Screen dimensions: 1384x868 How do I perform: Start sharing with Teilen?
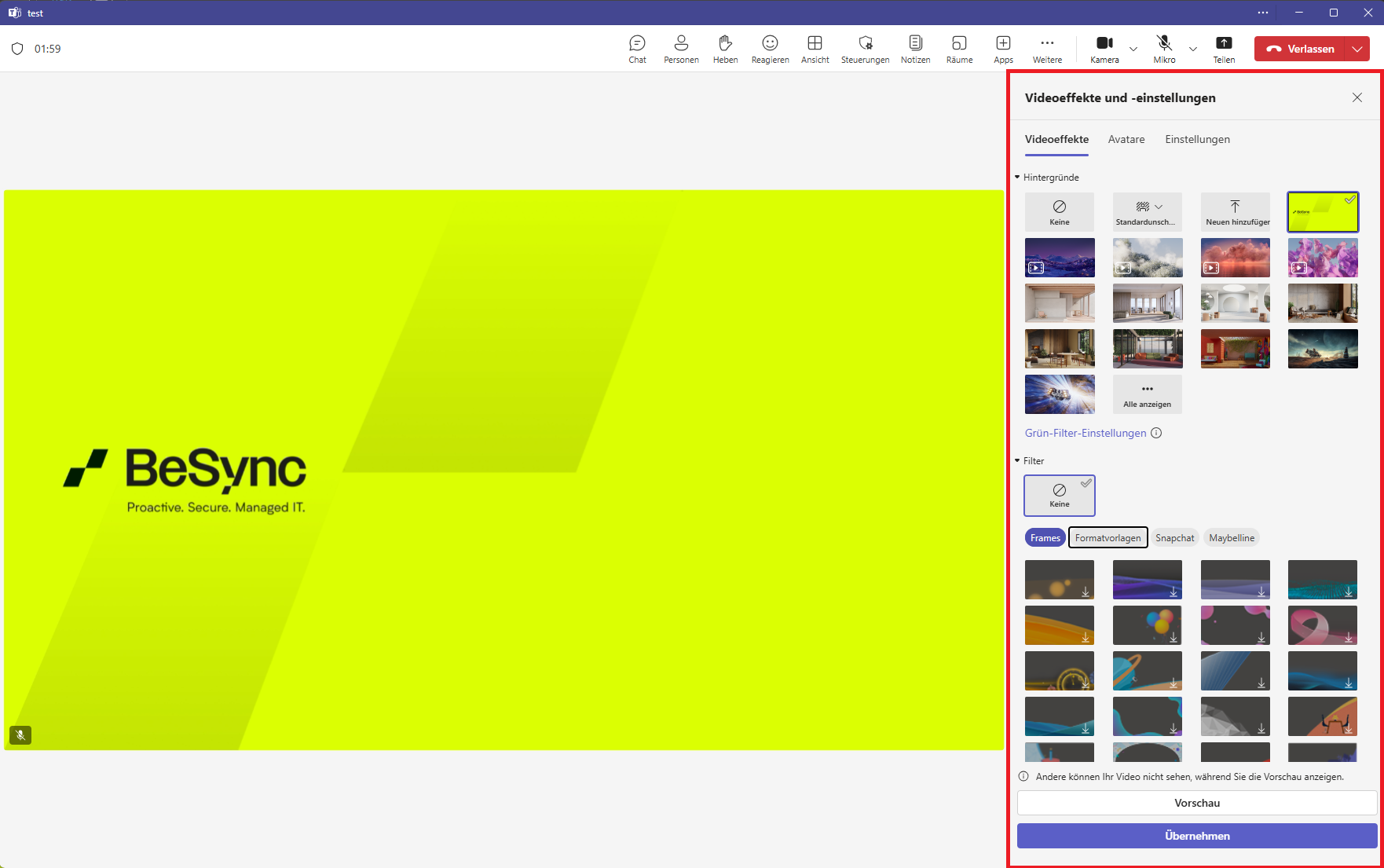pos(1224,48)
